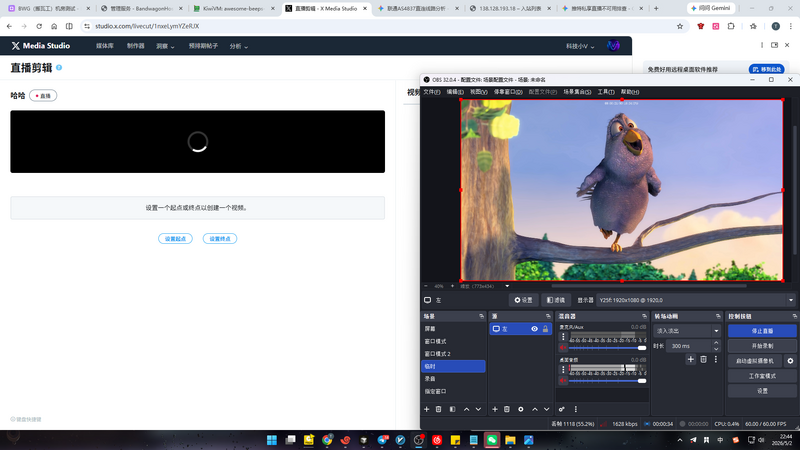800x450 pixels.
Task: Open the 文件(F) menu in OBS
Action: [x=432, y=92]
